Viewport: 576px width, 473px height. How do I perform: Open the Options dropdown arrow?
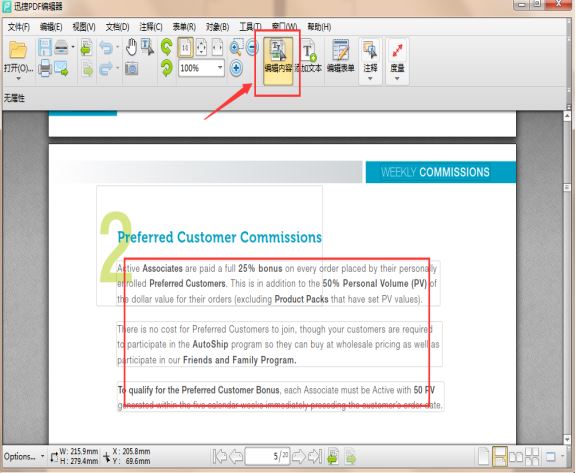(x=42, y=456)
